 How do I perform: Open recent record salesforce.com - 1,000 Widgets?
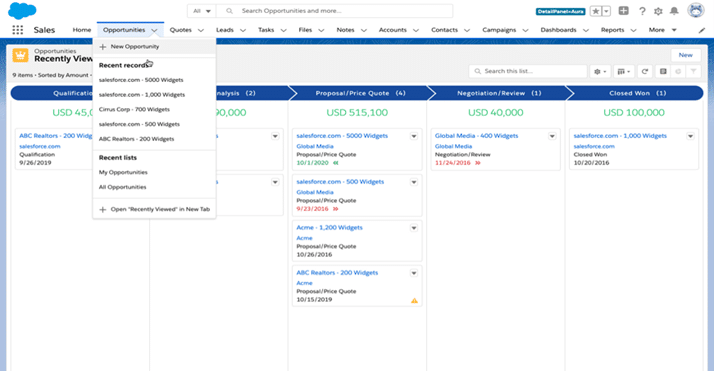pos(142,95)
